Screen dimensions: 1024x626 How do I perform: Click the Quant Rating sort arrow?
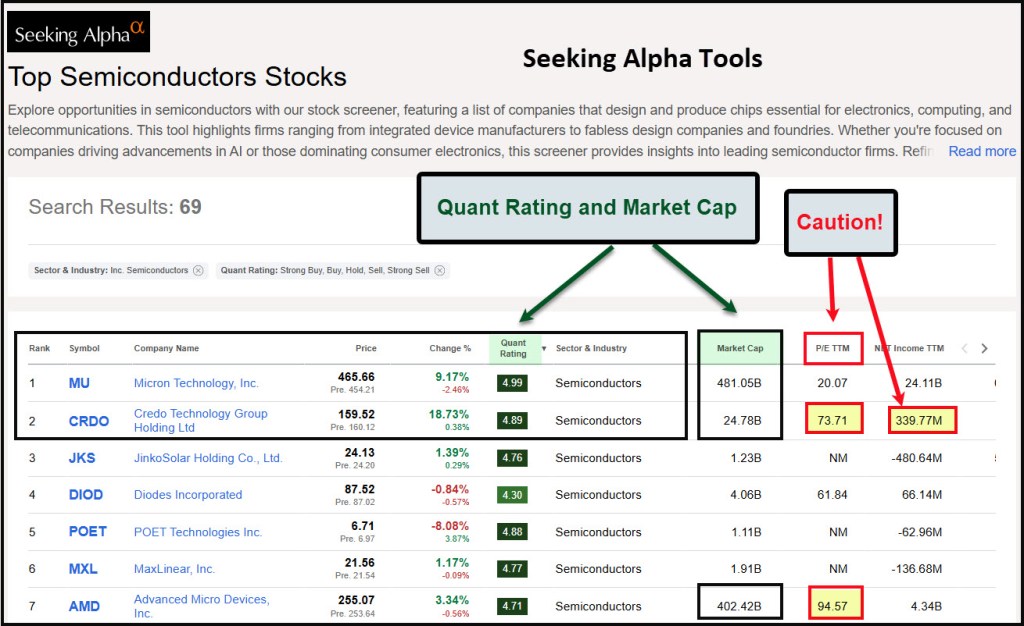(x=544, y=349)
